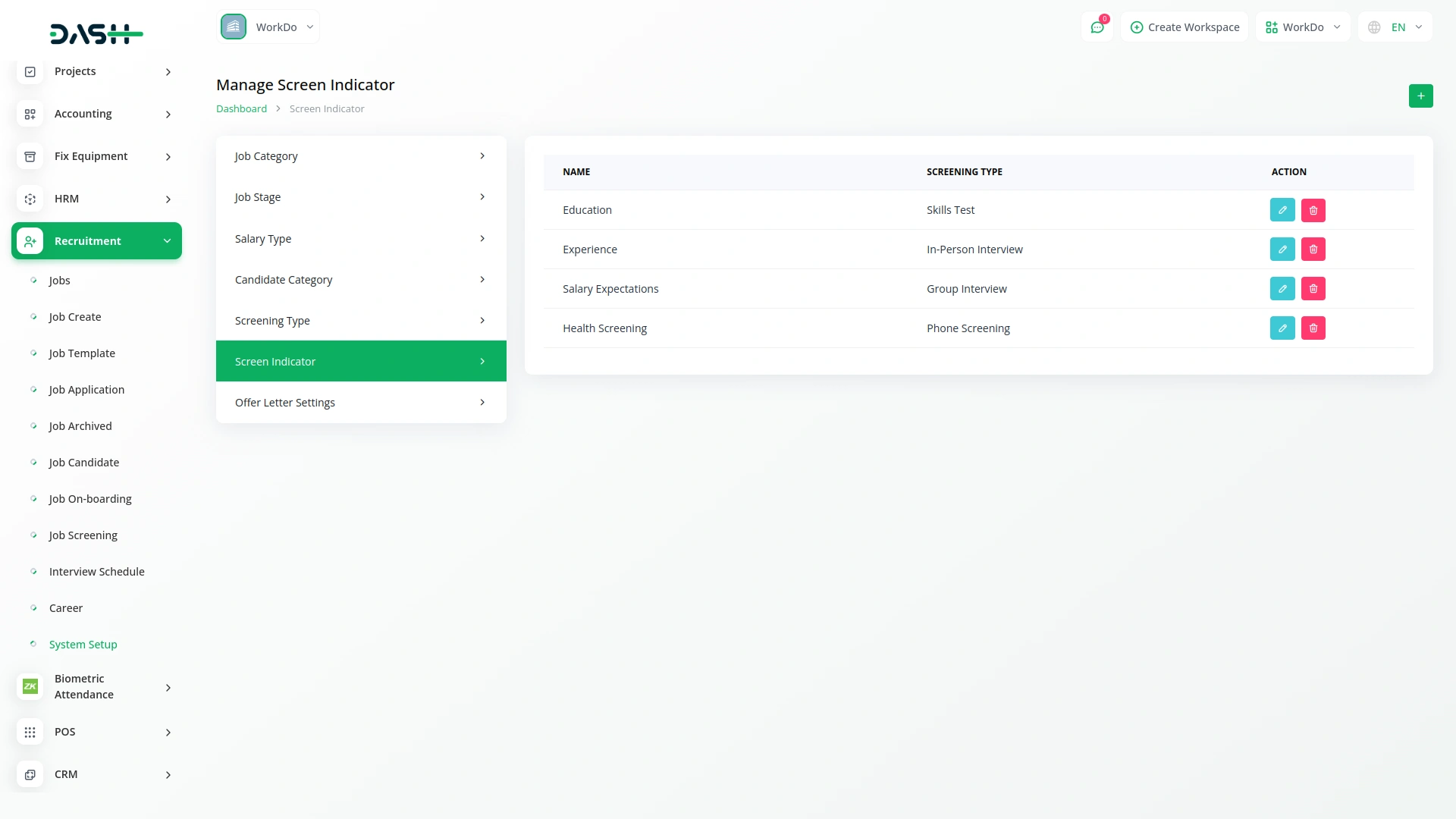Open the Jobs submenu item
The width and height of the screenshot is (1456, 819).
pos(59,281)
